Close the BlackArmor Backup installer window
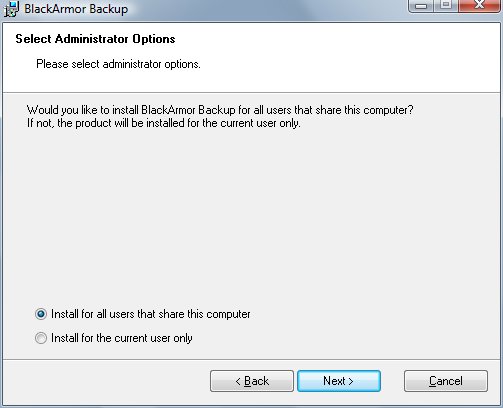 [480, 5]
